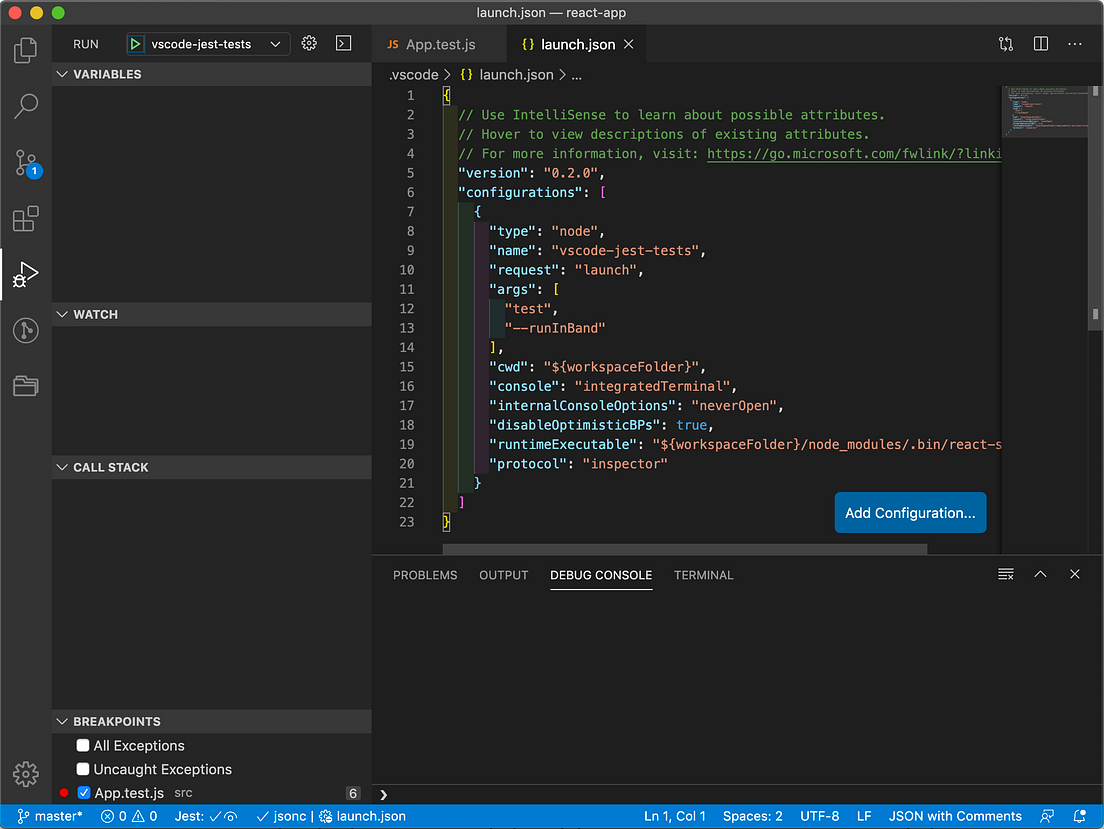Select the launch.json editor tab
Screen dimensions: 1104x829
577,44
